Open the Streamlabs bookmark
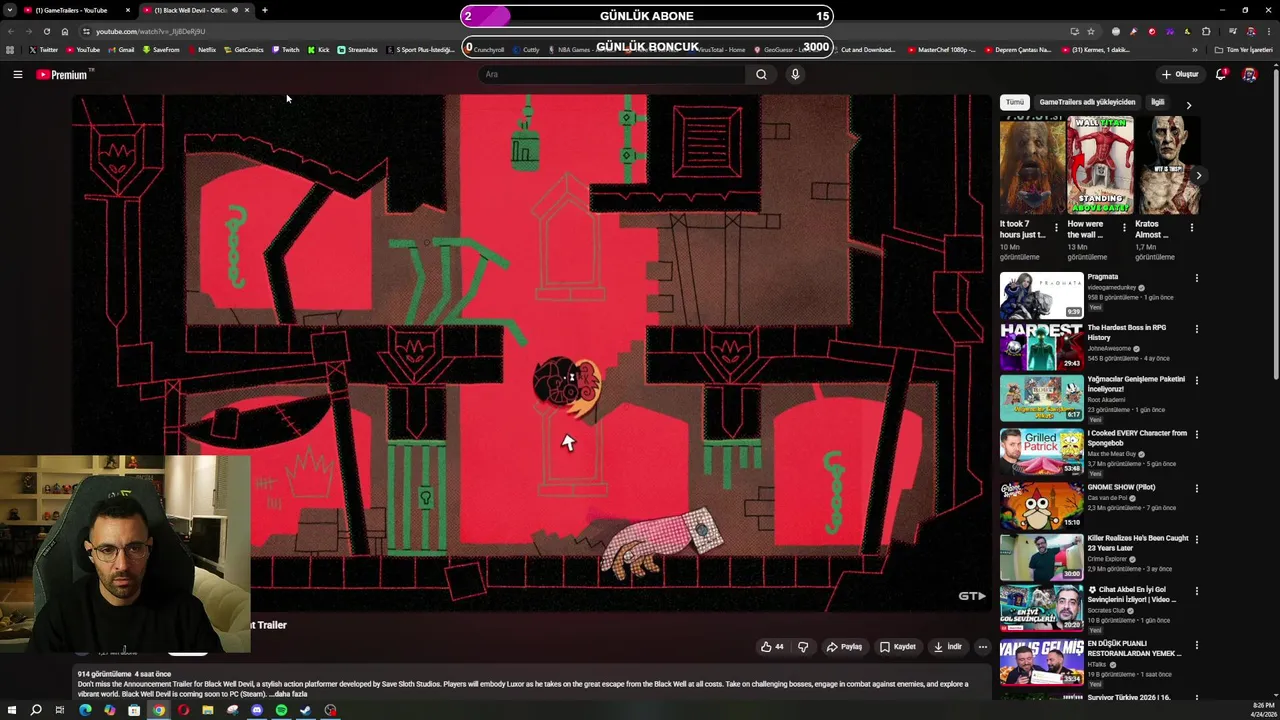The image size is (1280, 720). (357, 49)
